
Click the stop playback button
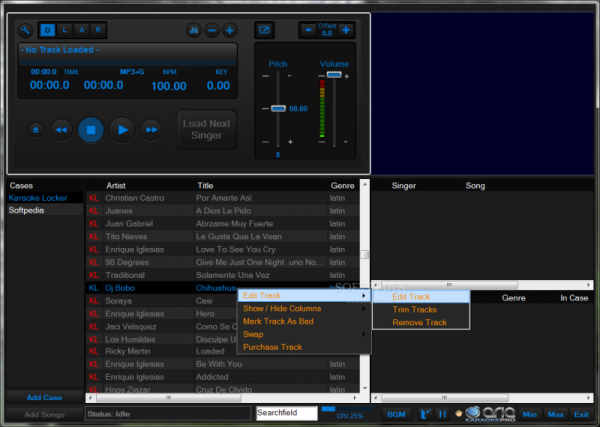91,130
